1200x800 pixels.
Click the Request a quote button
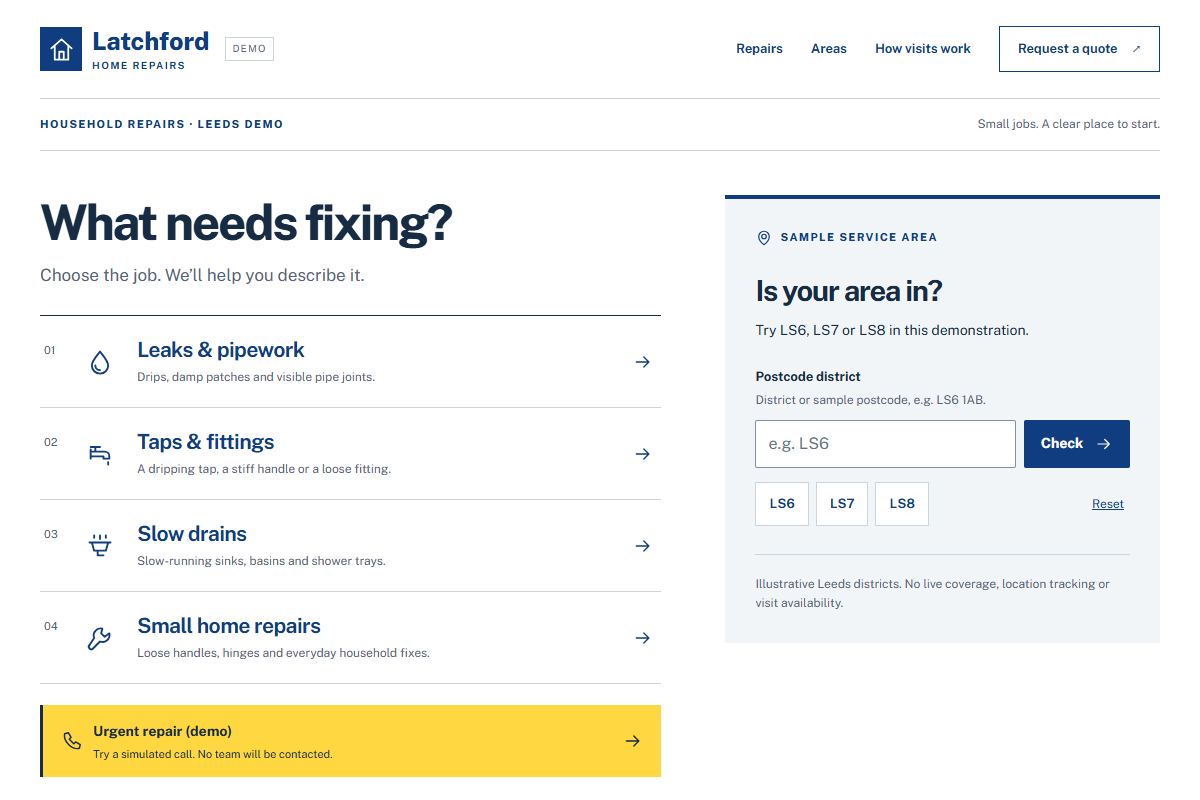click(x=1079, y=49)
